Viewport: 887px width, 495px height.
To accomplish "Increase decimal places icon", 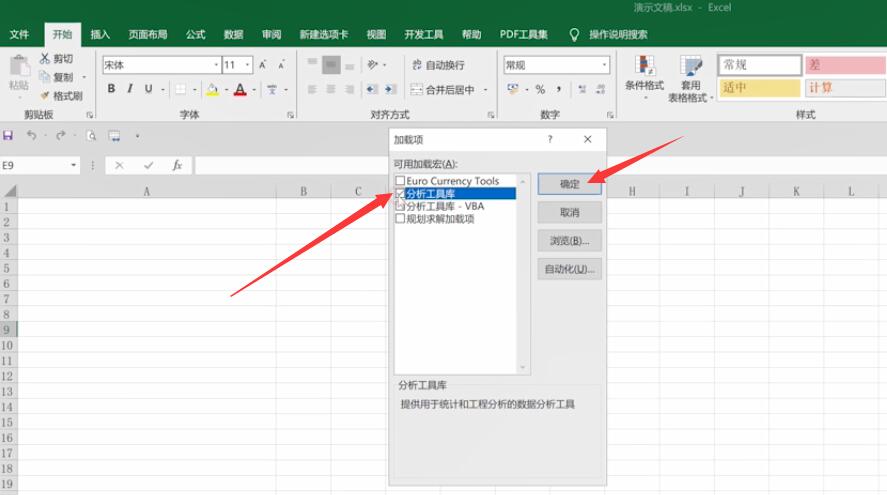I will click(x=582, y=89).
